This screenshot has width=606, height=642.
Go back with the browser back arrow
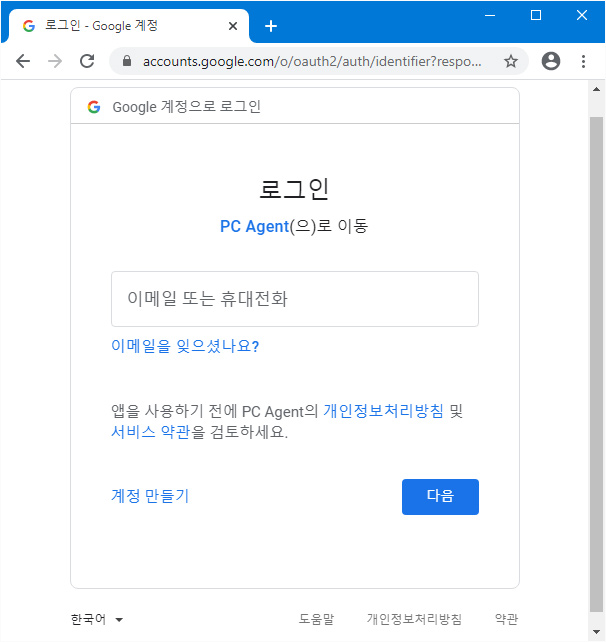(23, 61)
